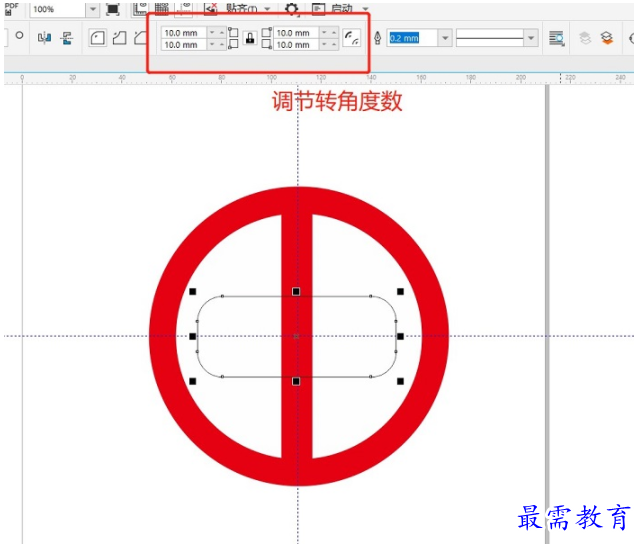The image size is (639, 549).
Task: Select the chamfered corner style button
Action: click(x=141, y=38)
